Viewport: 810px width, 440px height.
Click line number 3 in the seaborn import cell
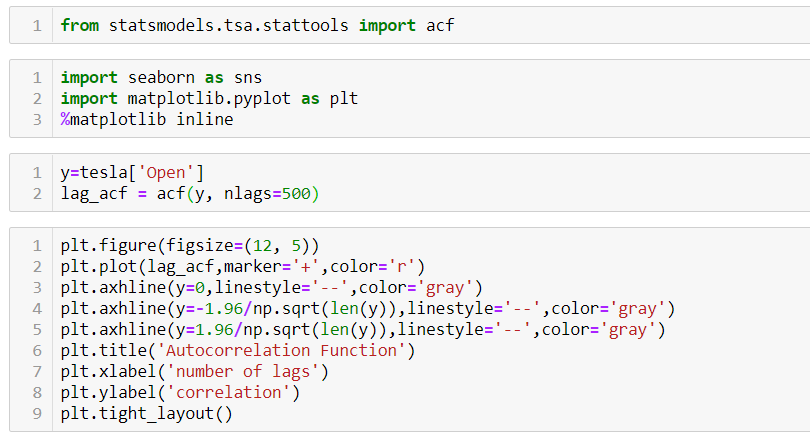(x=37, y=119)
